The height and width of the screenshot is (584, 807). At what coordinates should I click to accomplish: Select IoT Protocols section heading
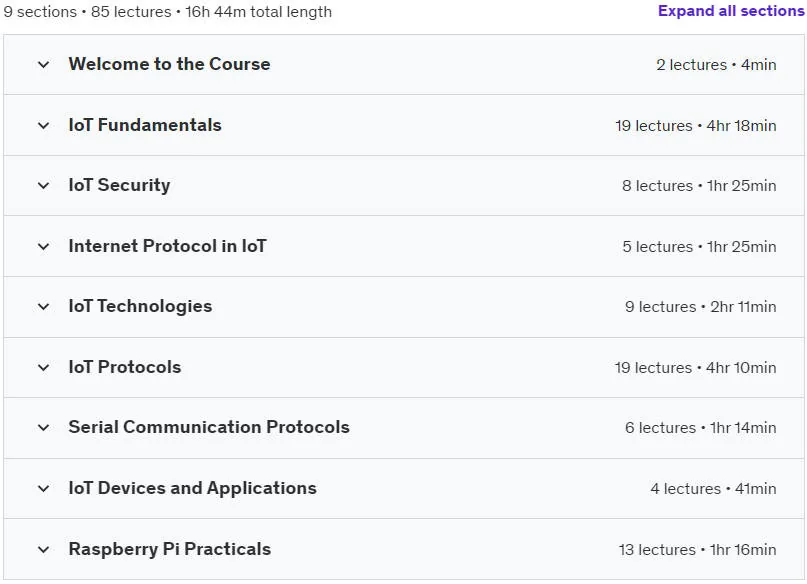125,367
